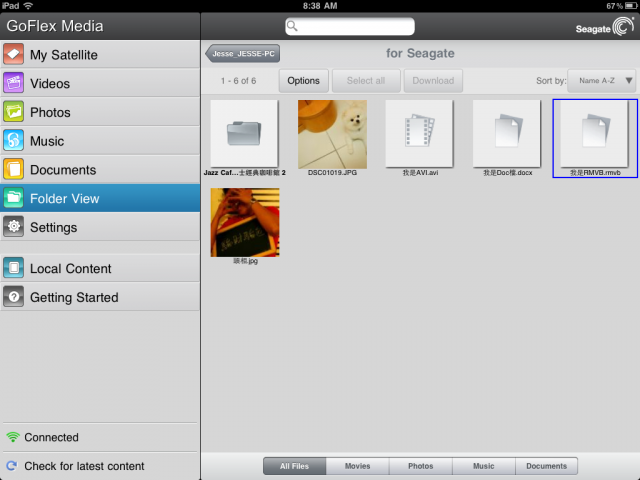Open DSC01019.JPG dog photo thumbnail

[332, 134]
